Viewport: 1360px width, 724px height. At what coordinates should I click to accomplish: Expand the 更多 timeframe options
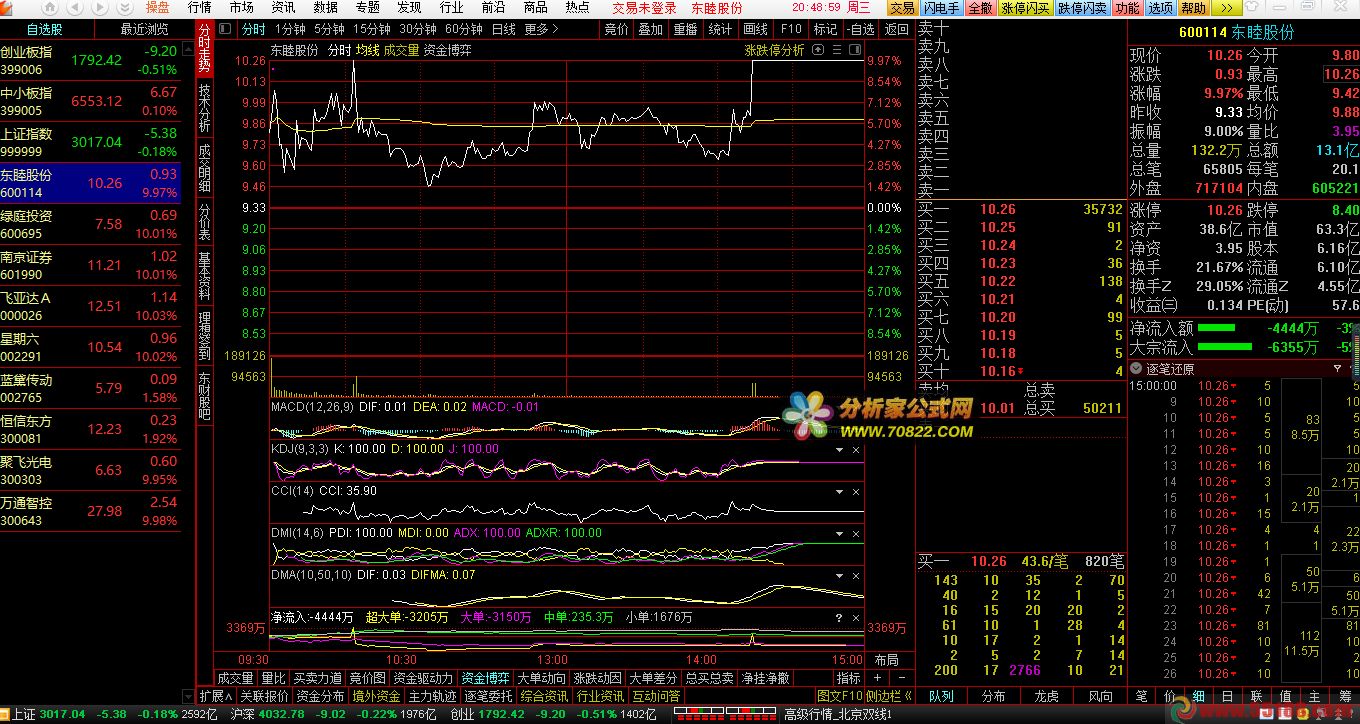[541, 30]
